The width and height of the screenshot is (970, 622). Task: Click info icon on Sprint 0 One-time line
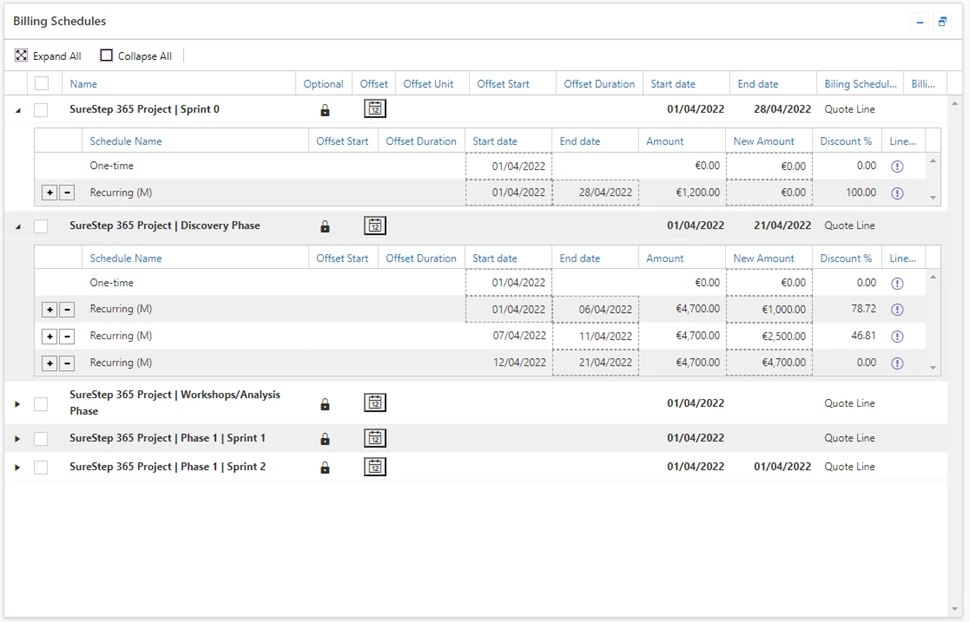tap(897, 166)
